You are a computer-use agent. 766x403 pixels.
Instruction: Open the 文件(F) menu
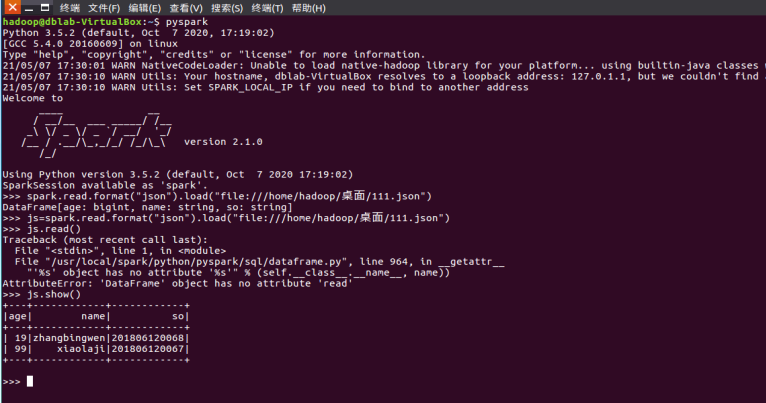tap(104, 8)
